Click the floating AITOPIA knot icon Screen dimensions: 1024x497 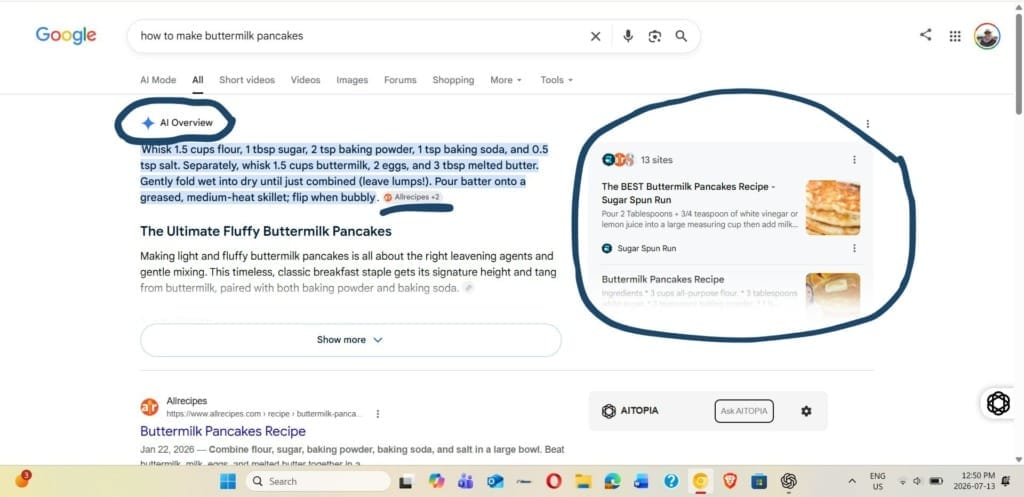(x=998, y=403)
